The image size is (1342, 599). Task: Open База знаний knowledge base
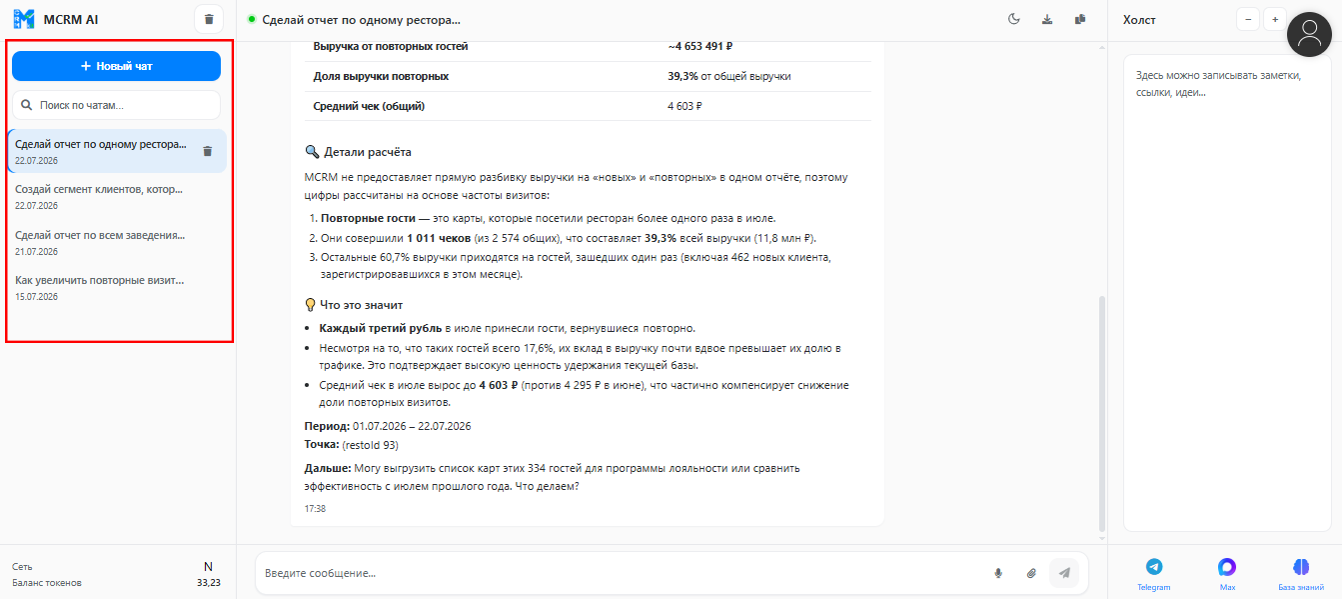pos(1301,573)
